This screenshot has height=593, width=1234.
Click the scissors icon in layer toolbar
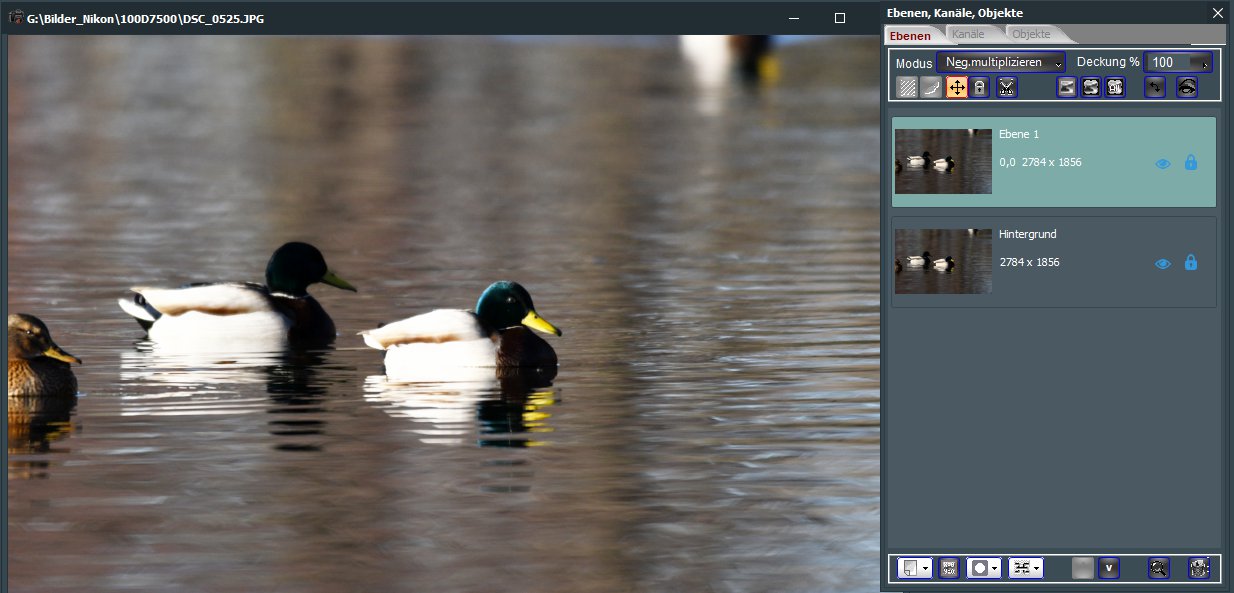1006,87
